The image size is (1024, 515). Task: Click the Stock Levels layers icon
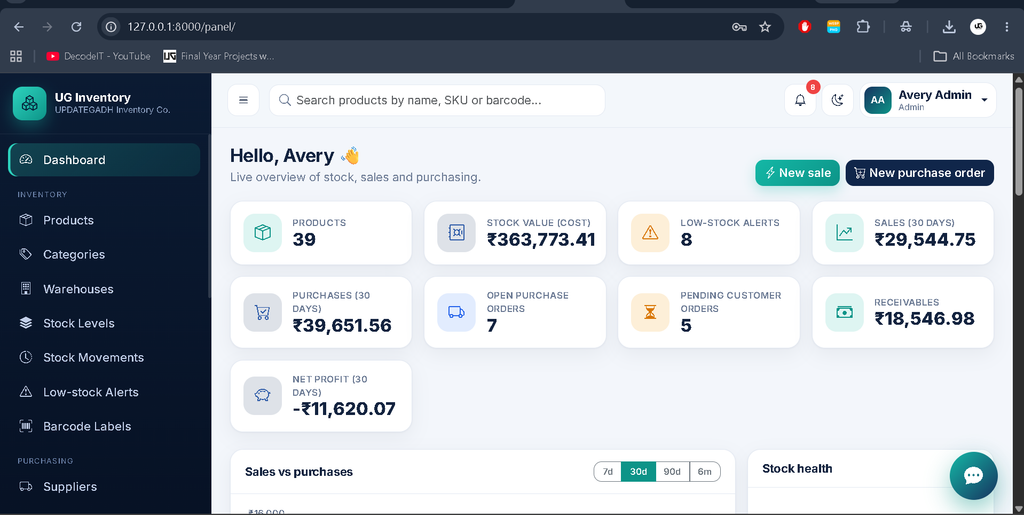click(25, 323)
